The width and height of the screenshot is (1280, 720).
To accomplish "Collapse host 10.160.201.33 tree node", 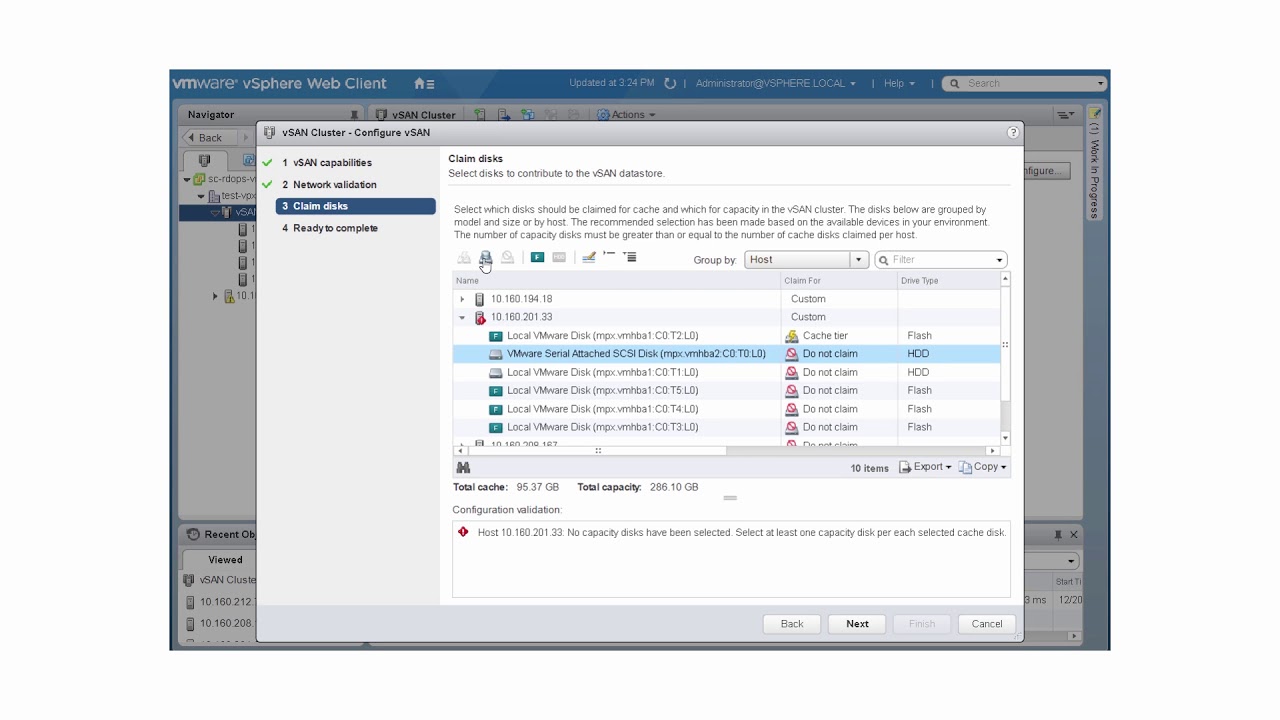I will [462, 317].
